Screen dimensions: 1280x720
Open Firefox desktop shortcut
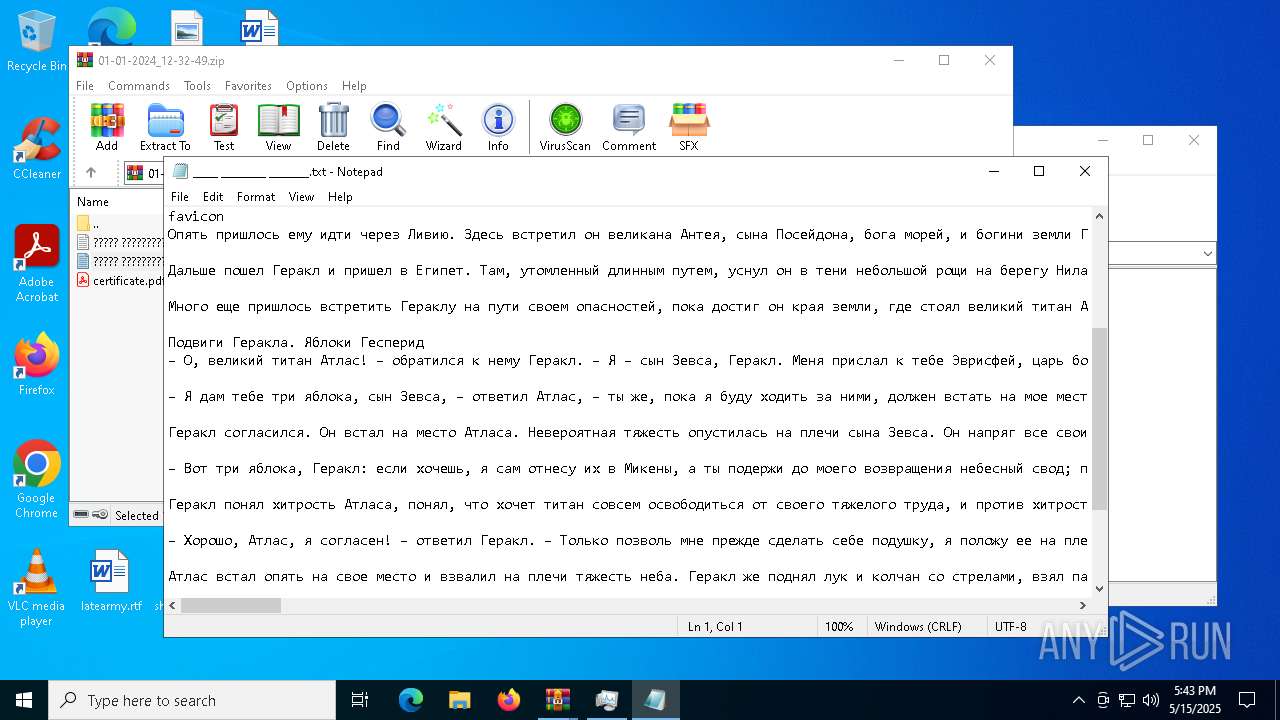[x=36, y=364]
